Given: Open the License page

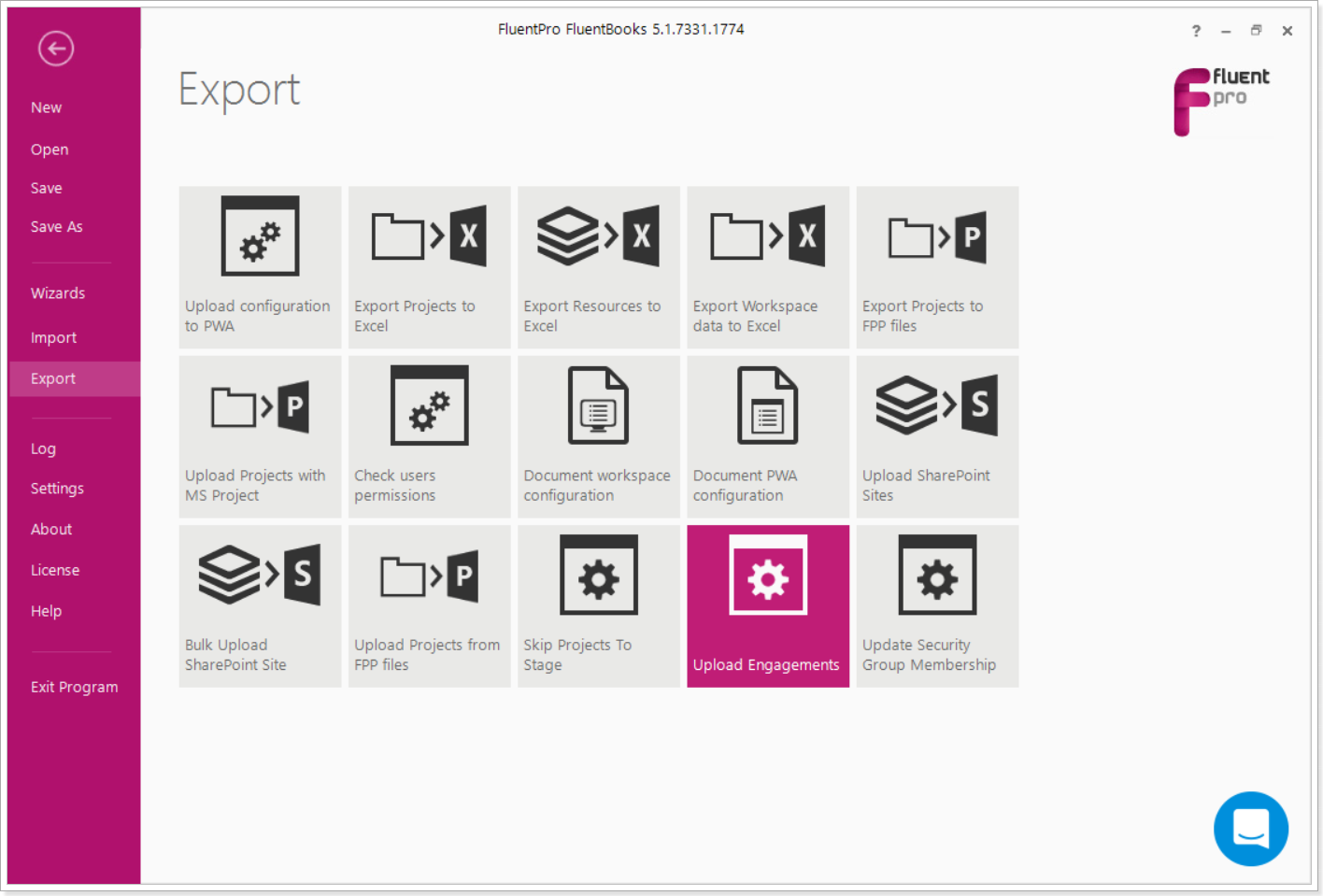Looking at the screenshot, I should pyautogui.click(x=55, y=570).
